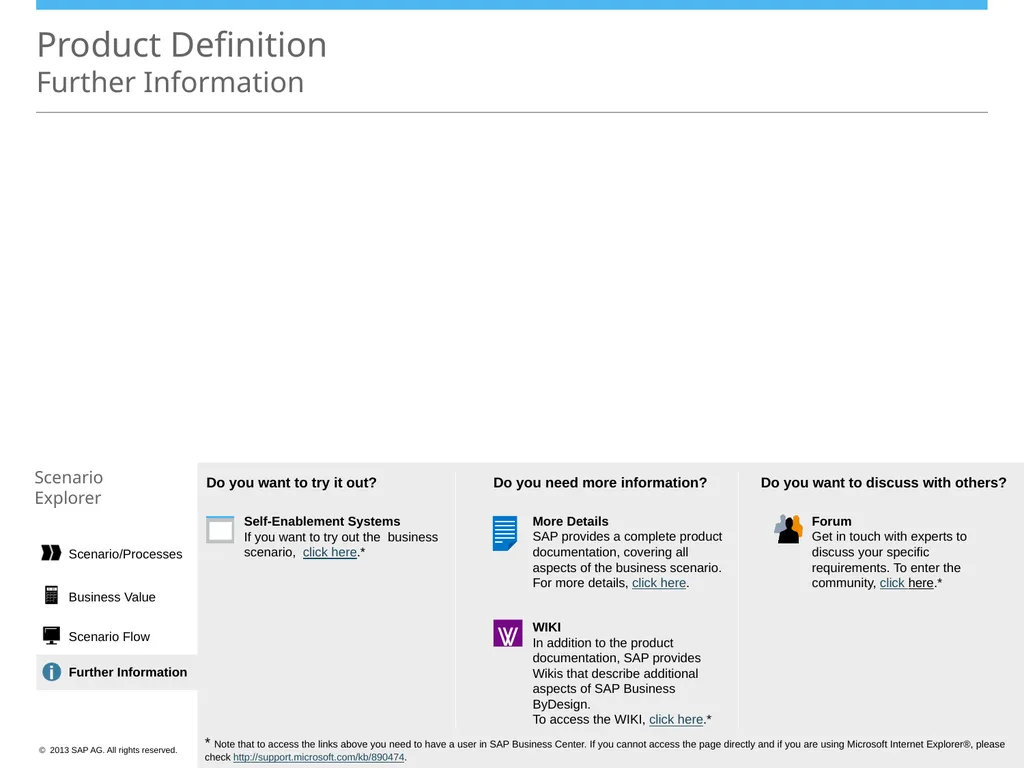
Task: Select the Further Information menu entry
Action: [x=117, y=672]
